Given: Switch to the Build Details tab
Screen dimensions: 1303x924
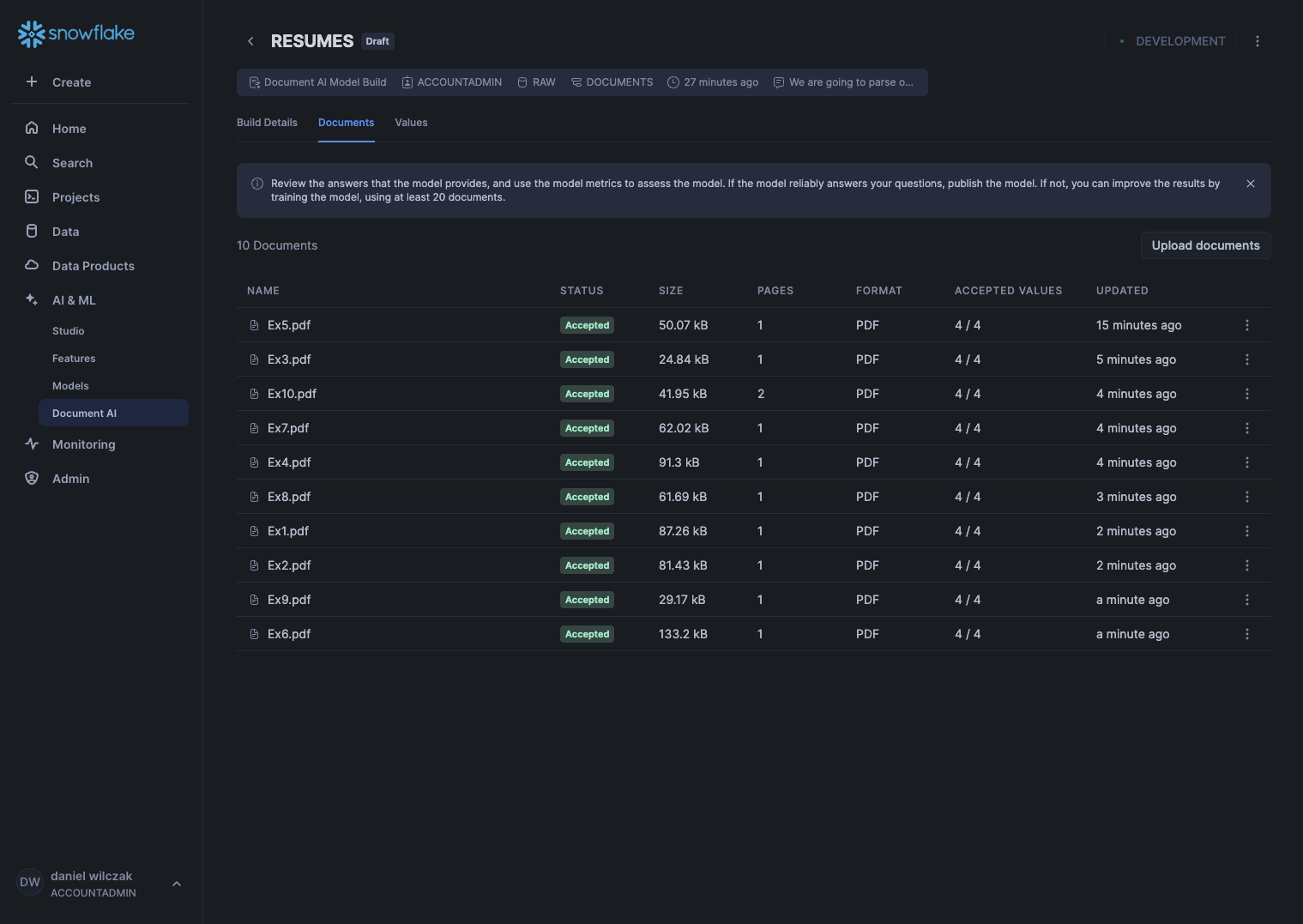Looking at the screenshot, I should pyautogui.click(x=267, y=123).
